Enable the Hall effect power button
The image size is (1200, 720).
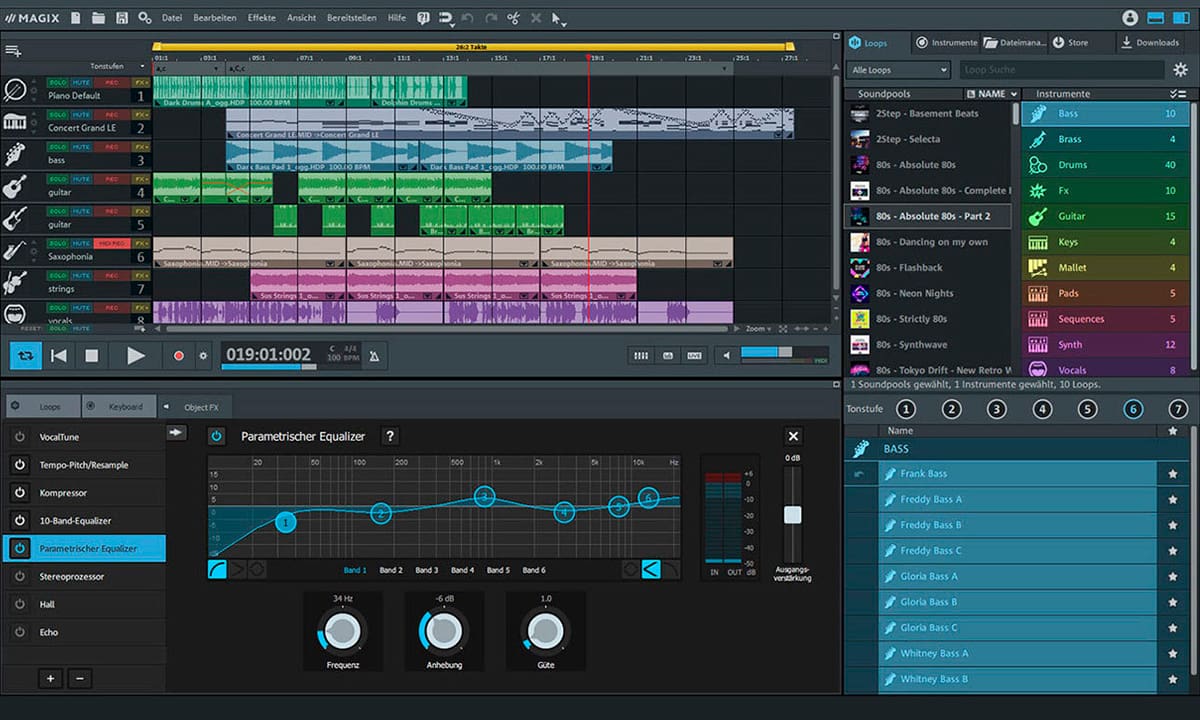click(x=19, y=604)
